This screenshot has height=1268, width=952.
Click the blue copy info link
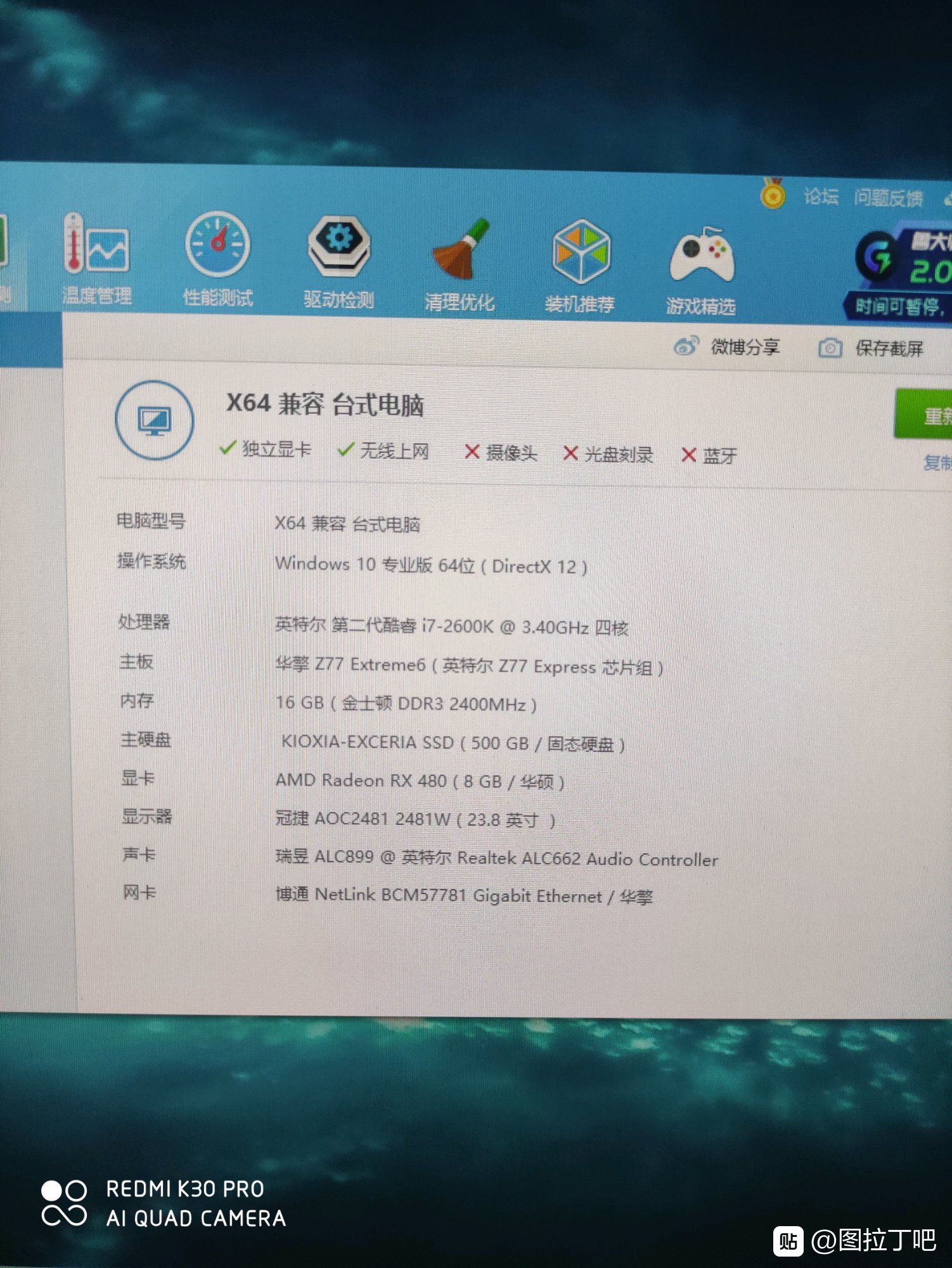tap(937, 463)
